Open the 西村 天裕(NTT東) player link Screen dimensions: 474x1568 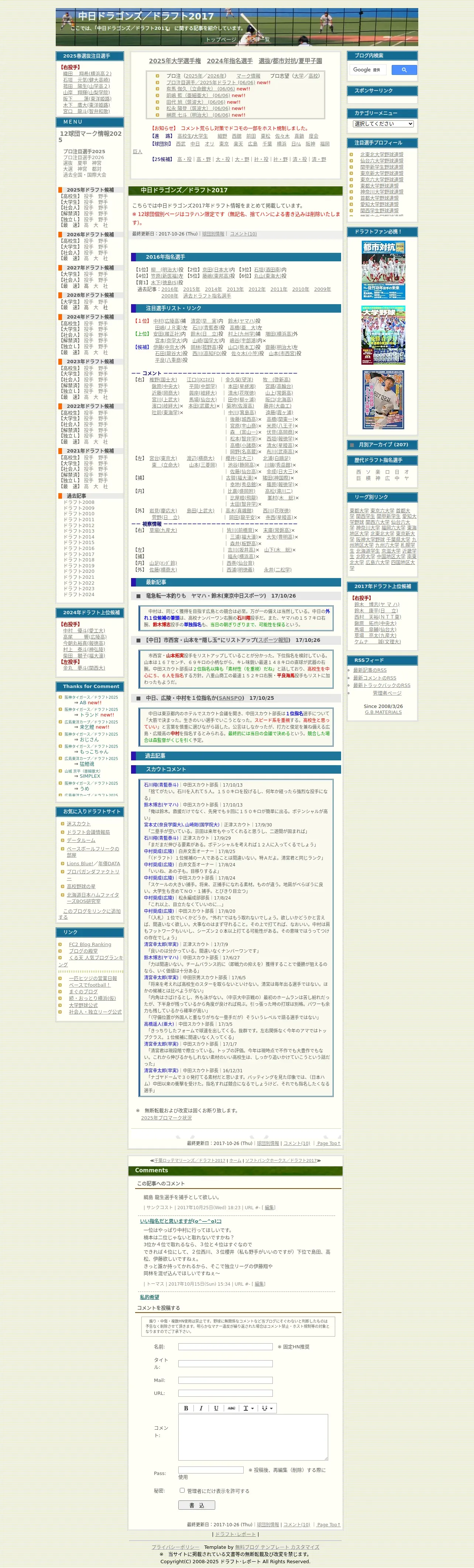click(377, 617)
